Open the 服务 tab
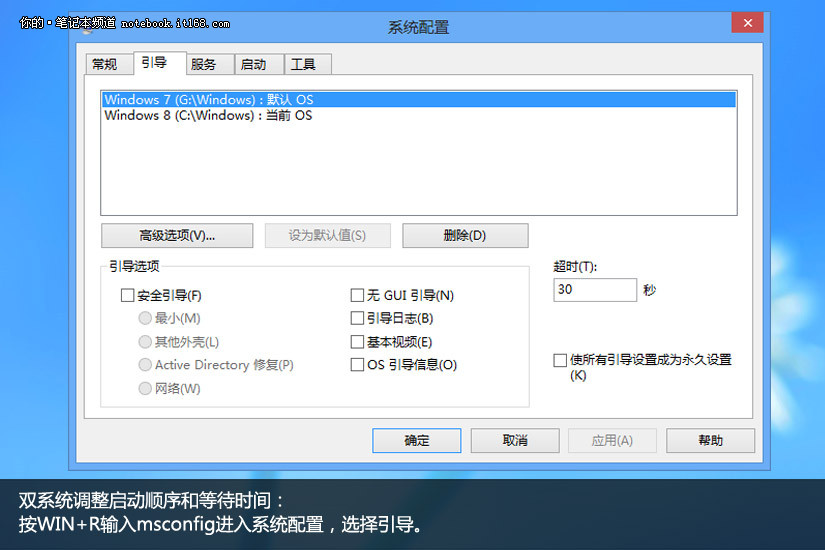This screenshot has height=550, width=825. pyautogui.click(x=204, y=64)
